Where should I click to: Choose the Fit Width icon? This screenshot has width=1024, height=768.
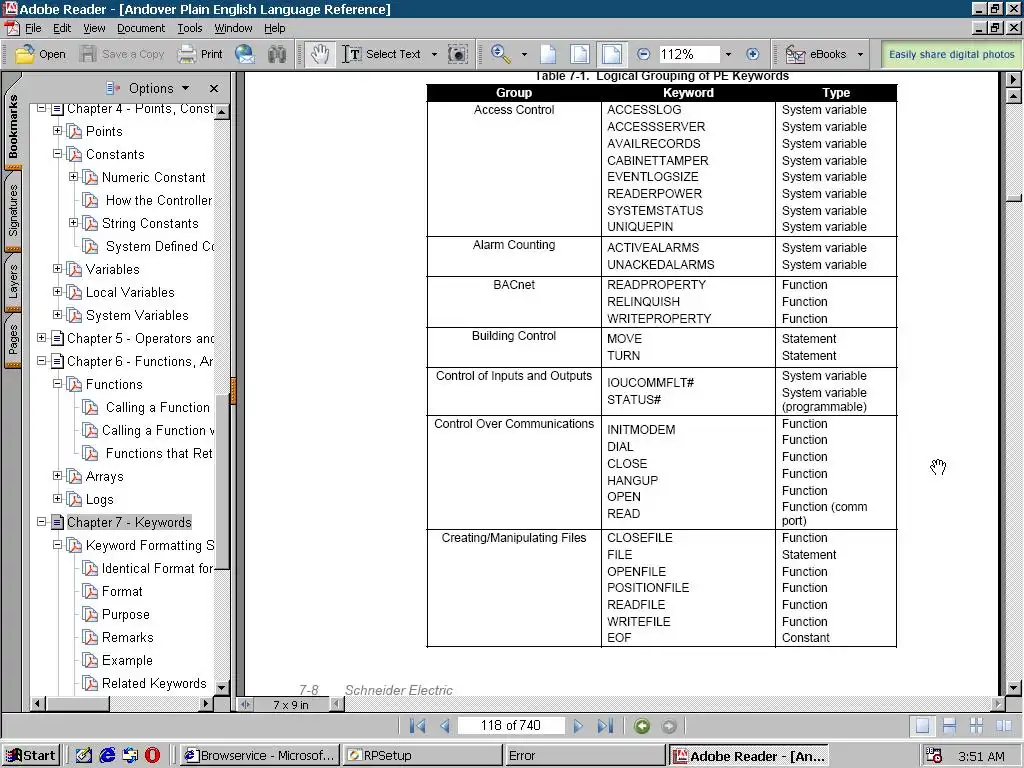pos(612,54)
